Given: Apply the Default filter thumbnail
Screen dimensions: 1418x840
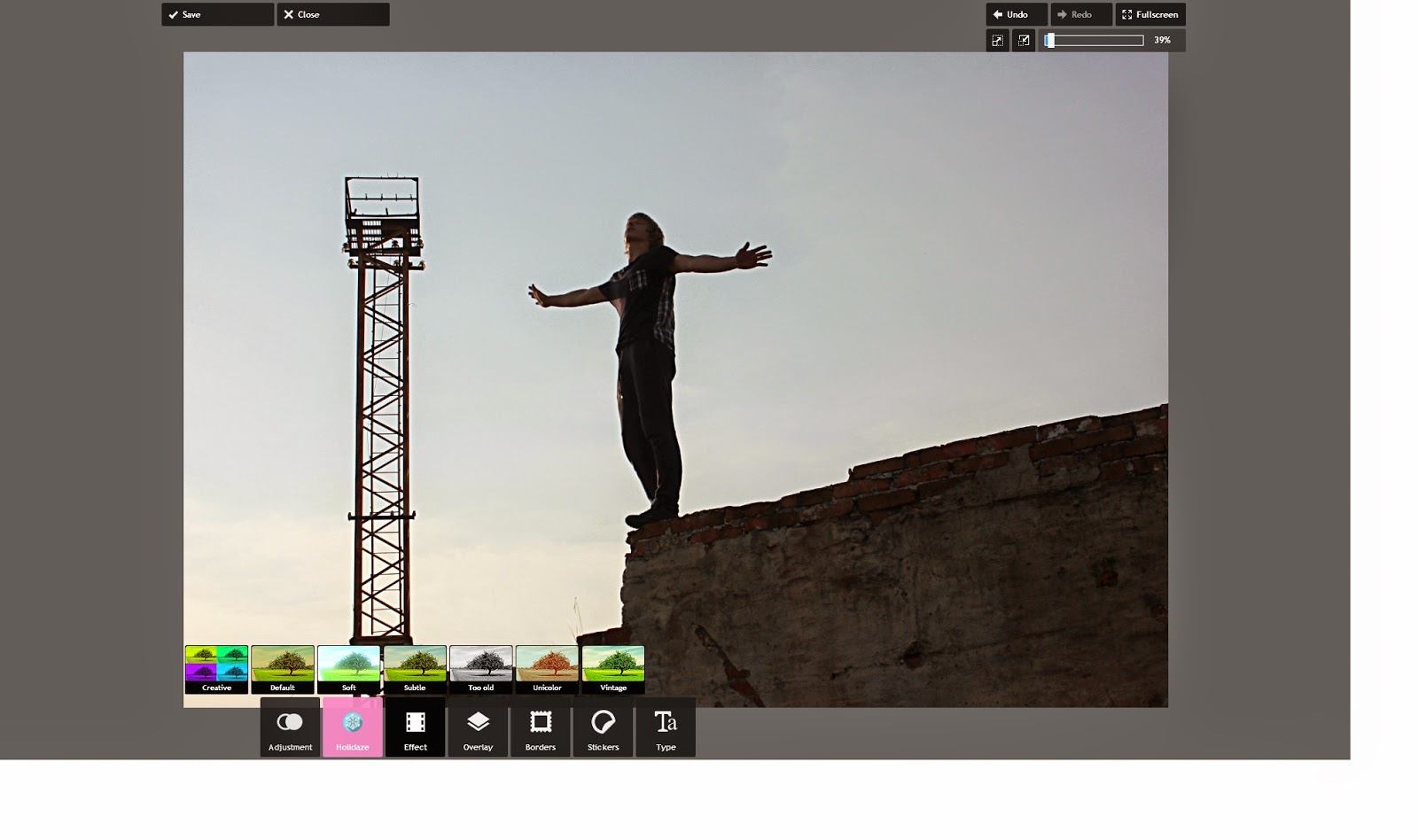Looking at the screenshot, I should pos(283,670).
